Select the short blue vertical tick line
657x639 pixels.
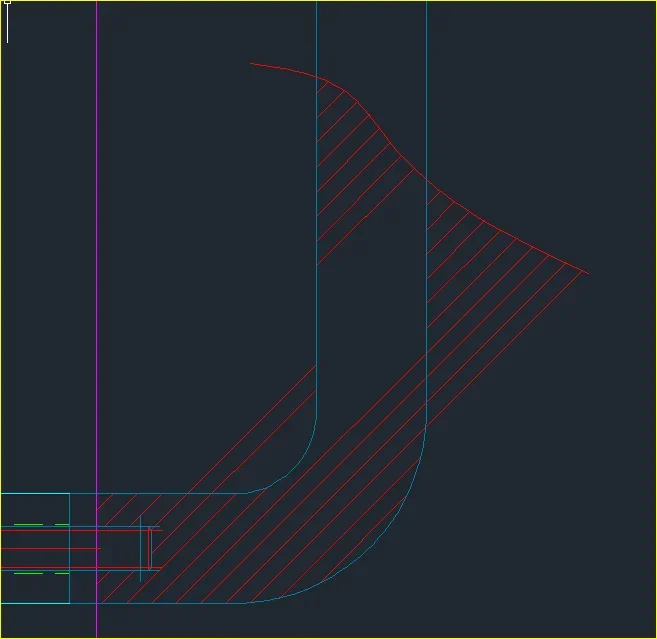[140, 549]
